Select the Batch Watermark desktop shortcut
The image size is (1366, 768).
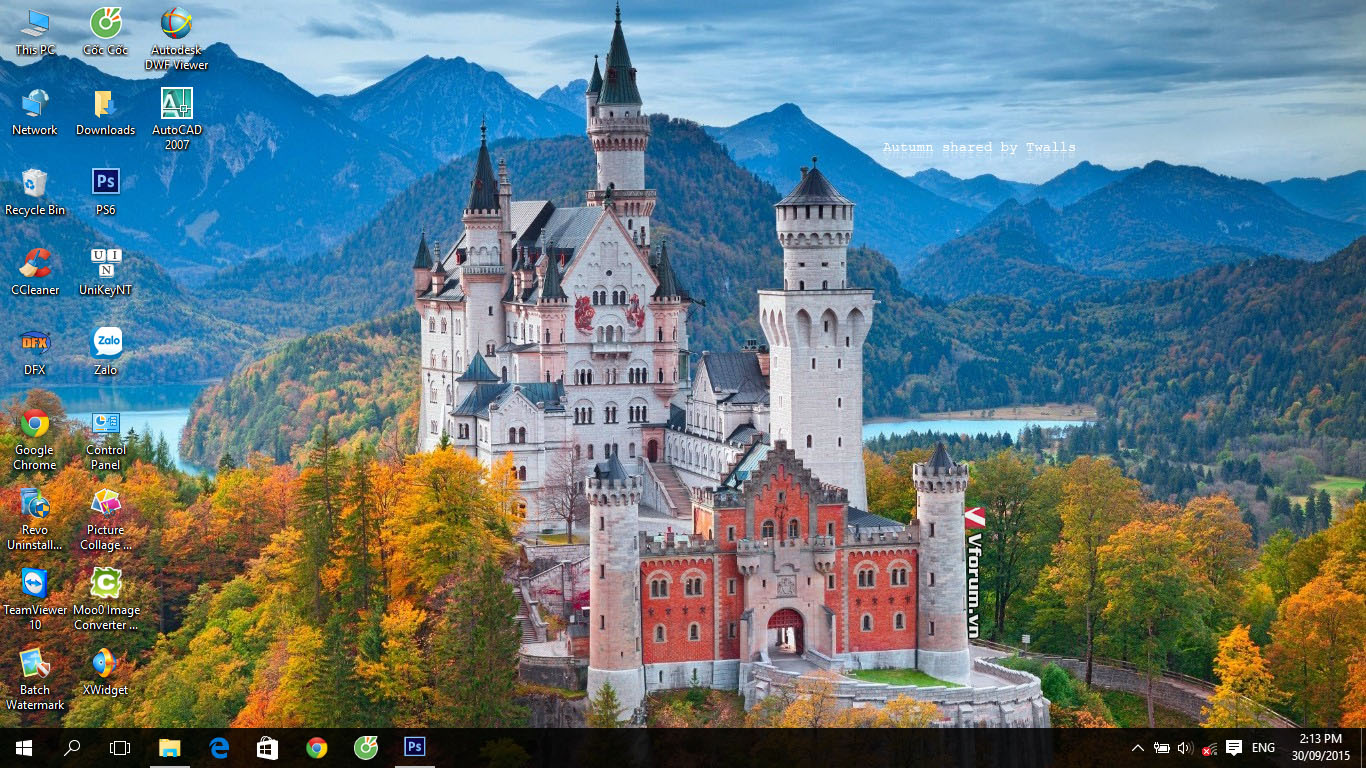click(x=35, y=679)
